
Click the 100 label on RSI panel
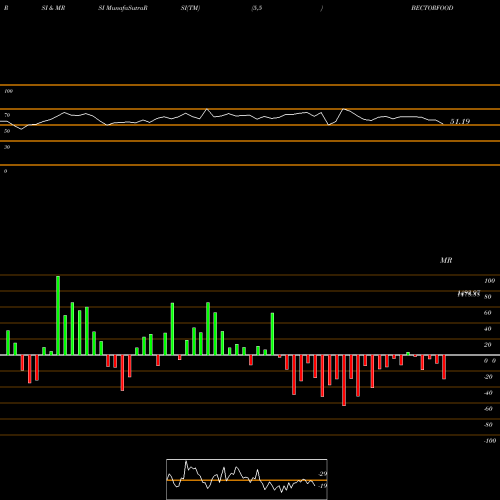click(8, 91)
